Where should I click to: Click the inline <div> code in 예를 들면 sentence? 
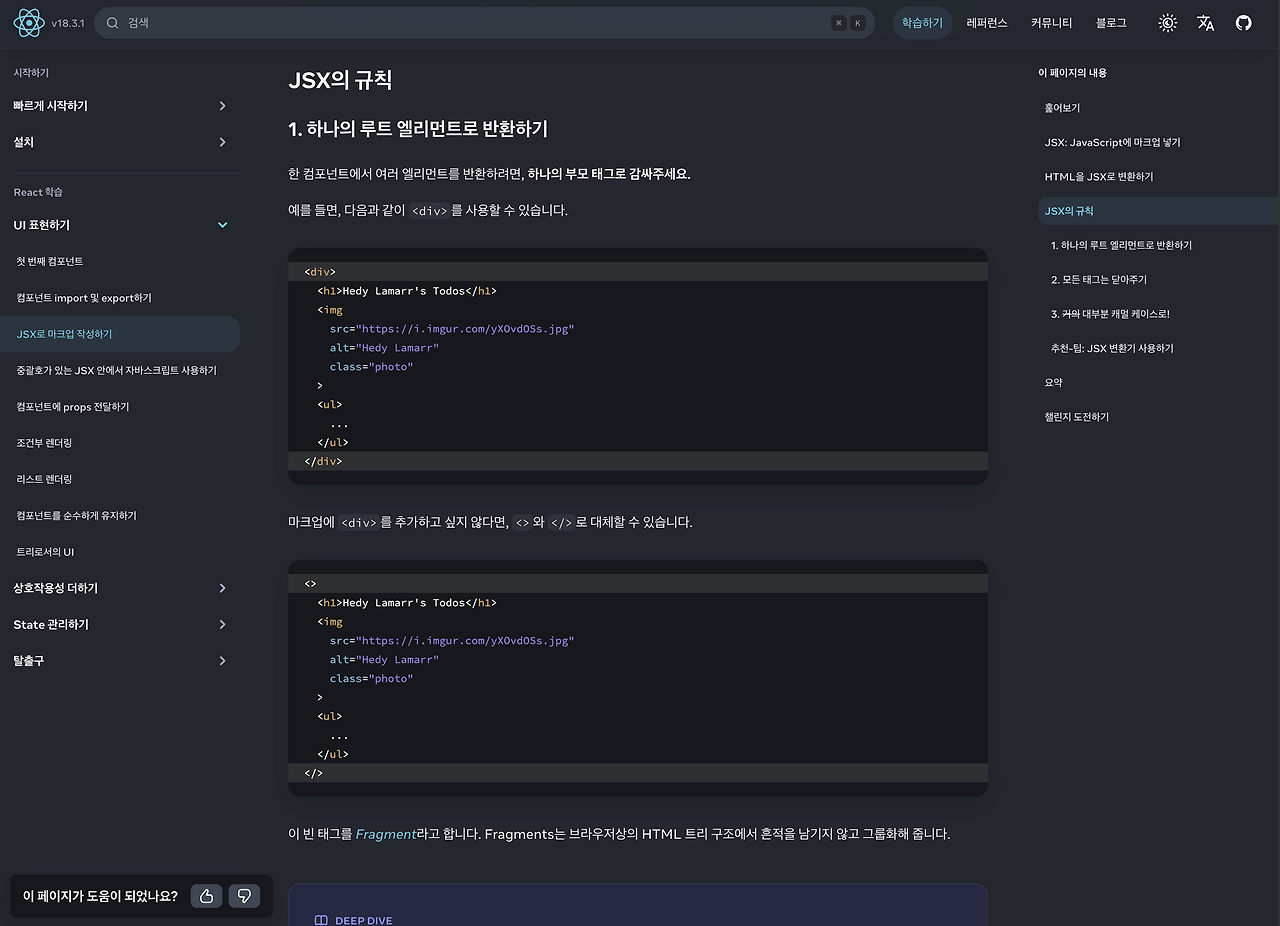(429, 211)
